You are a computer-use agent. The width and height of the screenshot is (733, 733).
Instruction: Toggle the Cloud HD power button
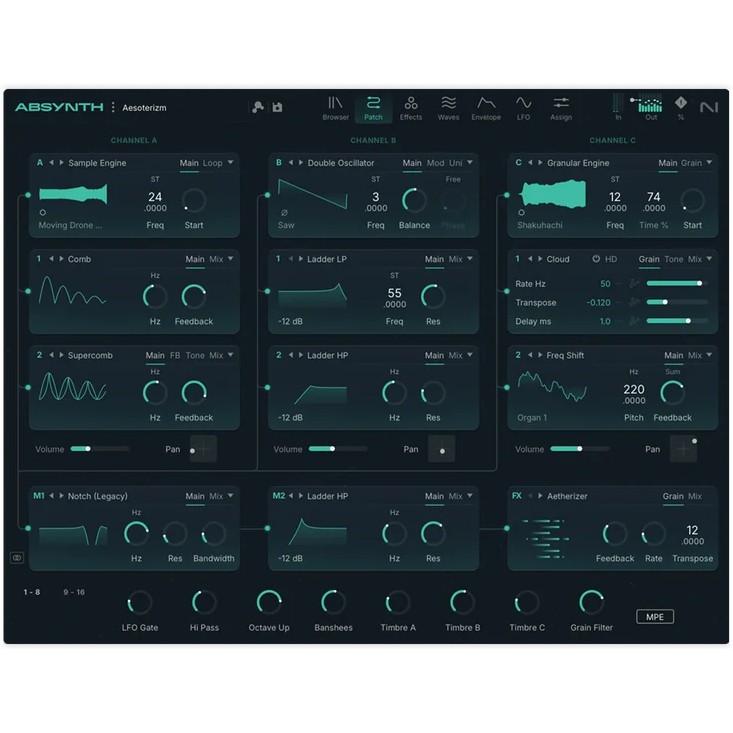596,259
